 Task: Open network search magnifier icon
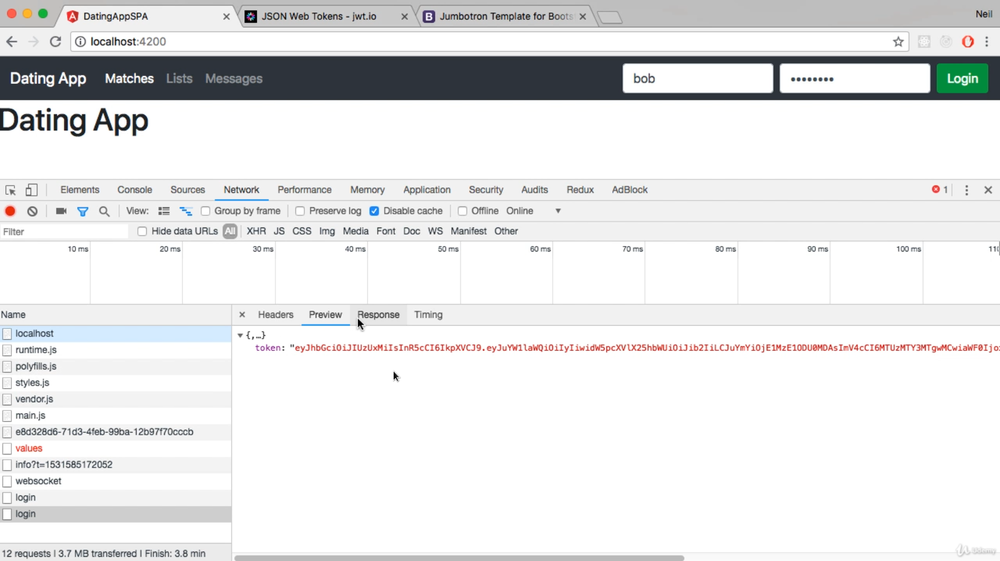point(104,211)
